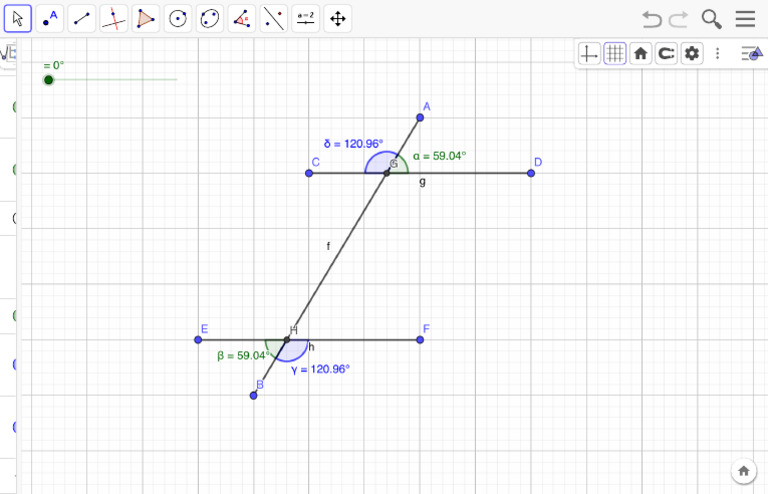This screenshot has height=494, width=768.
Task: Select point C
Action: point(309,173)
